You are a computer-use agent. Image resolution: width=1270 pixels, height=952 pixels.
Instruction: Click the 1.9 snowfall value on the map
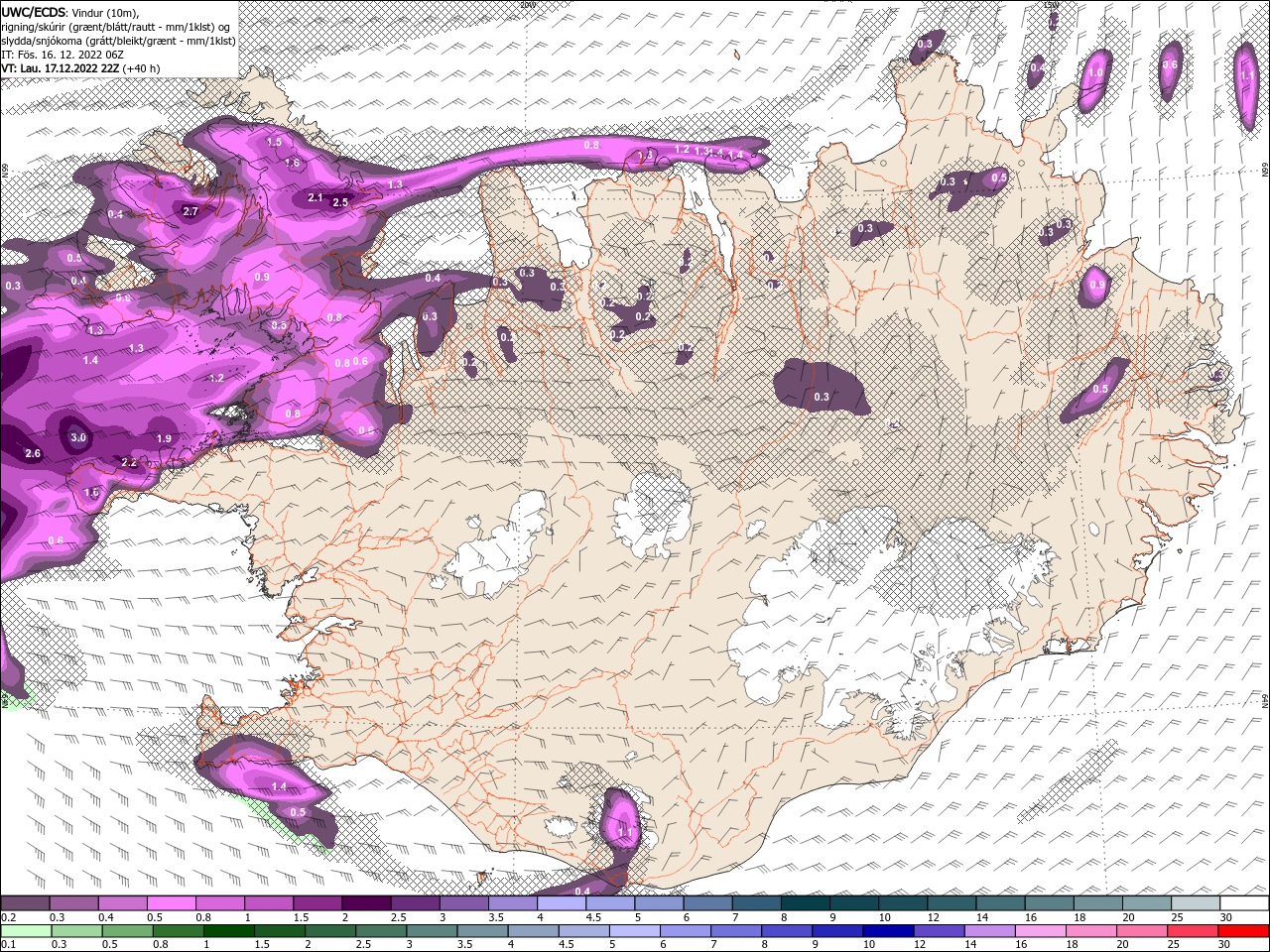tap(164, 438)
